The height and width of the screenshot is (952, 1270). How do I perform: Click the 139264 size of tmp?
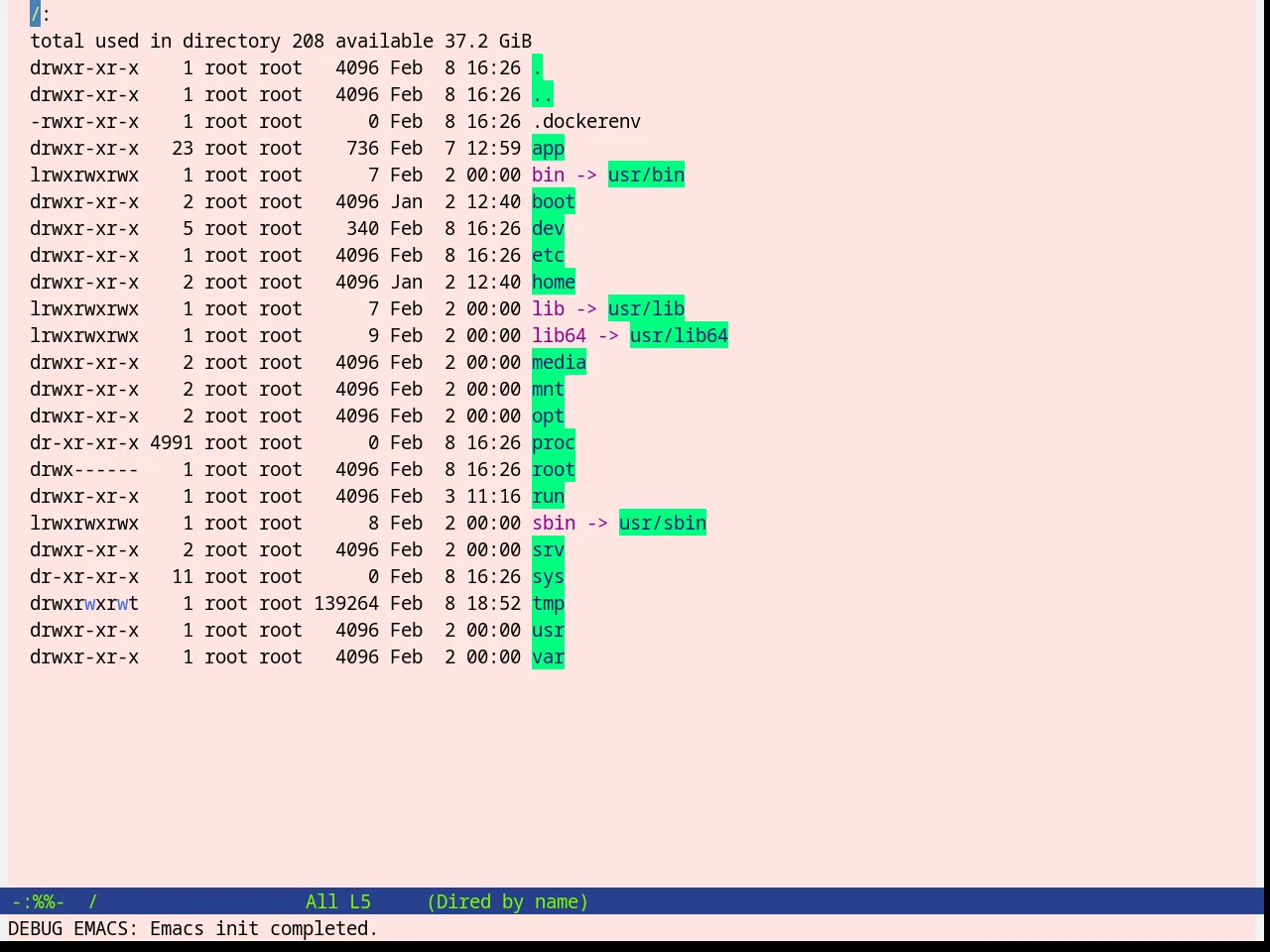tap(346, 604)
